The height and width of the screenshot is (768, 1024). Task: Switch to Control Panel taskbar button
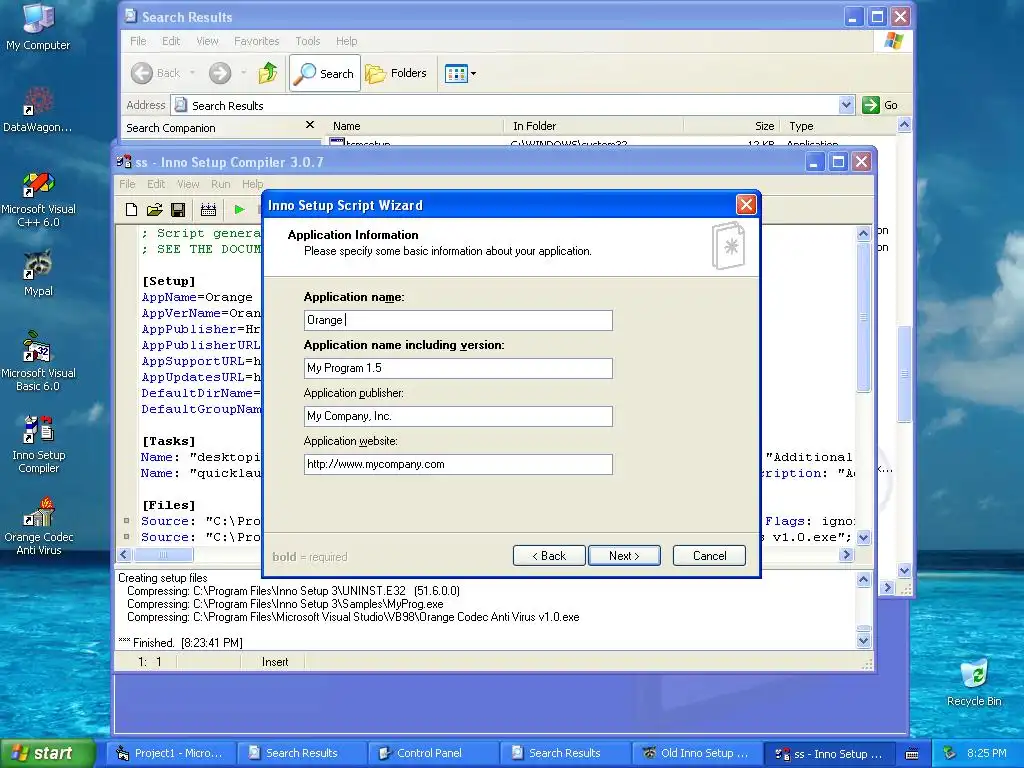(433, 753)
